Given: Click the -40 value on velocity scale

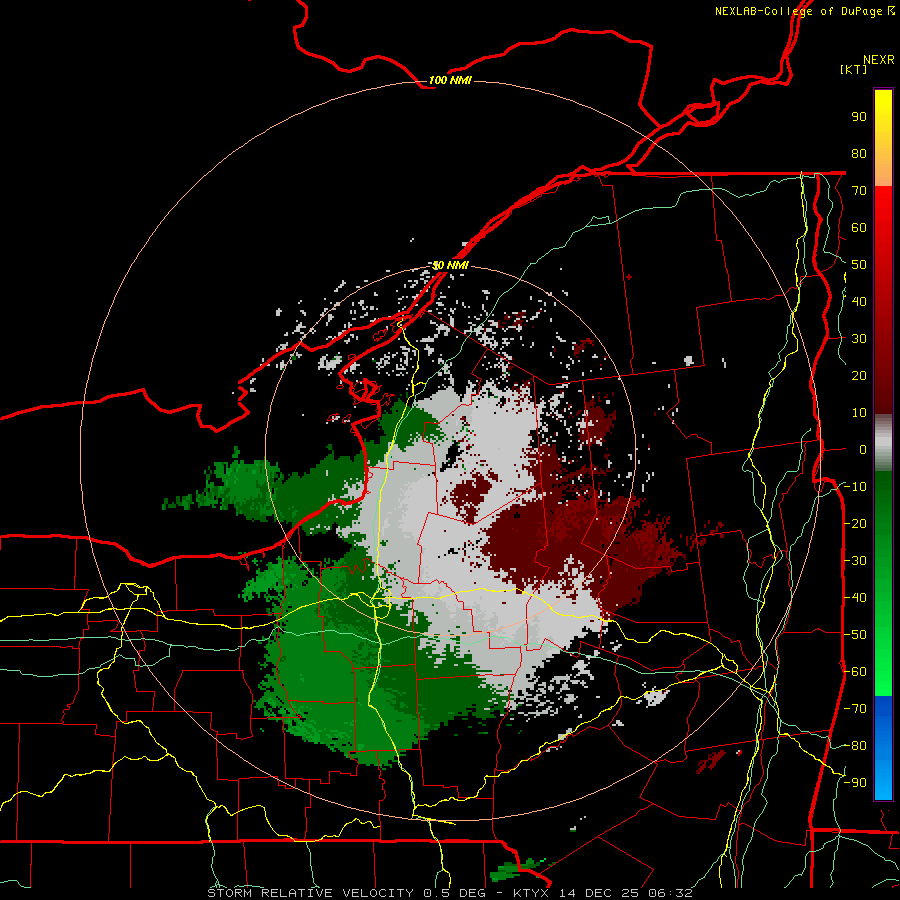Looking at the screenshot, I should [855, 598].
